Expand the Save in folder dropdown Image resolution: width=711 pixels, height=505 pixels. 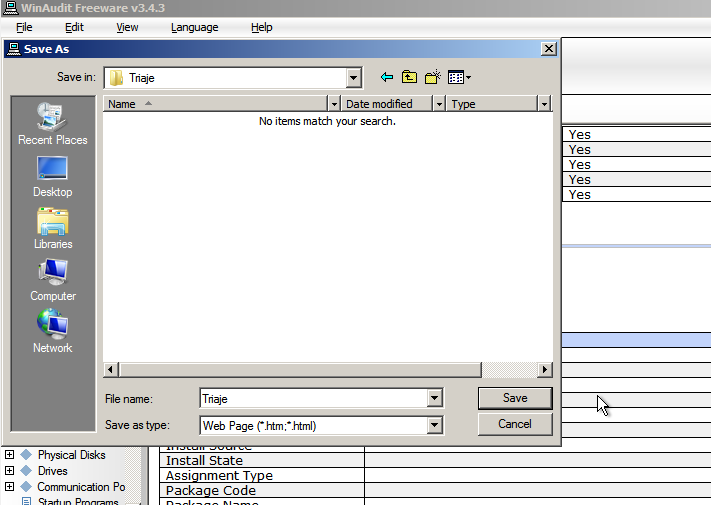(x=353, y=78)
